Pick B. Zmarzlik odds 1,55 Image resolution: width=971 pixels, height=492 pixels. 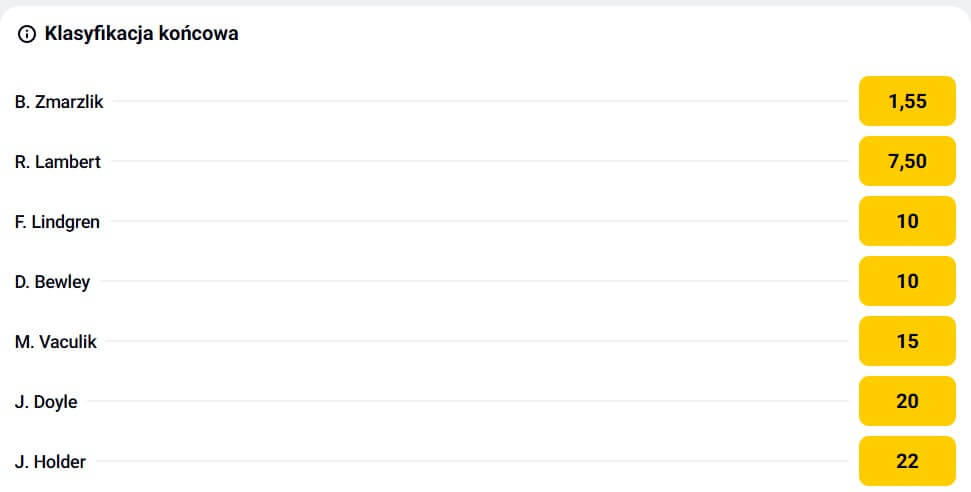907,101
